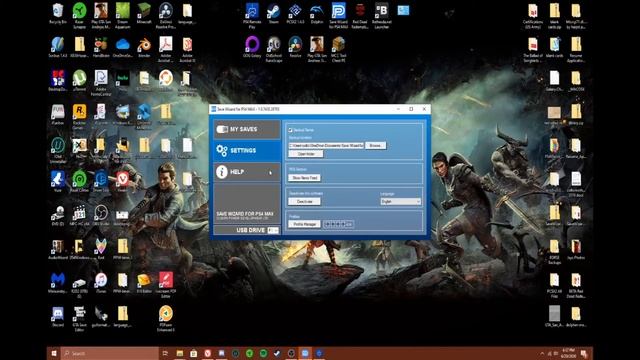
Task: Open iFunbox desktop shortcut
Action: pyautogui.click(x=58, y=114)
